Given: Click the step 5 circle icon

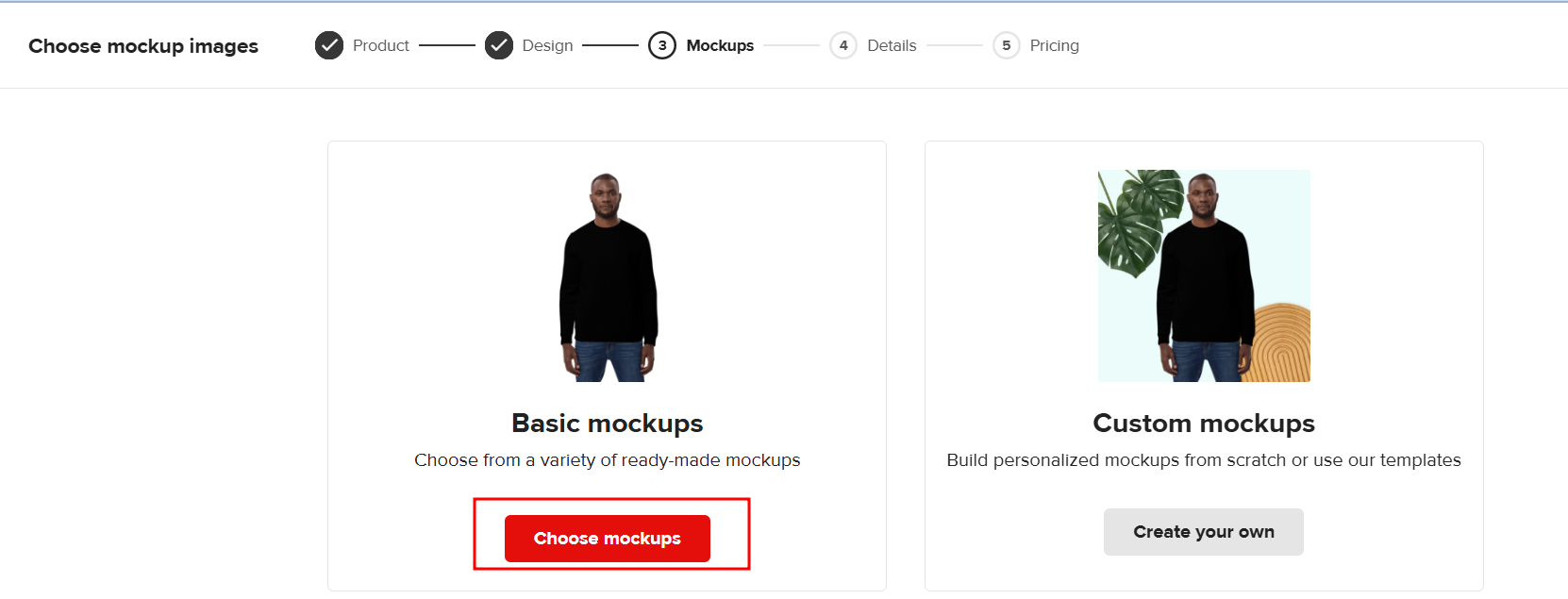Looking at the screenshot, I should (1007, 45).
